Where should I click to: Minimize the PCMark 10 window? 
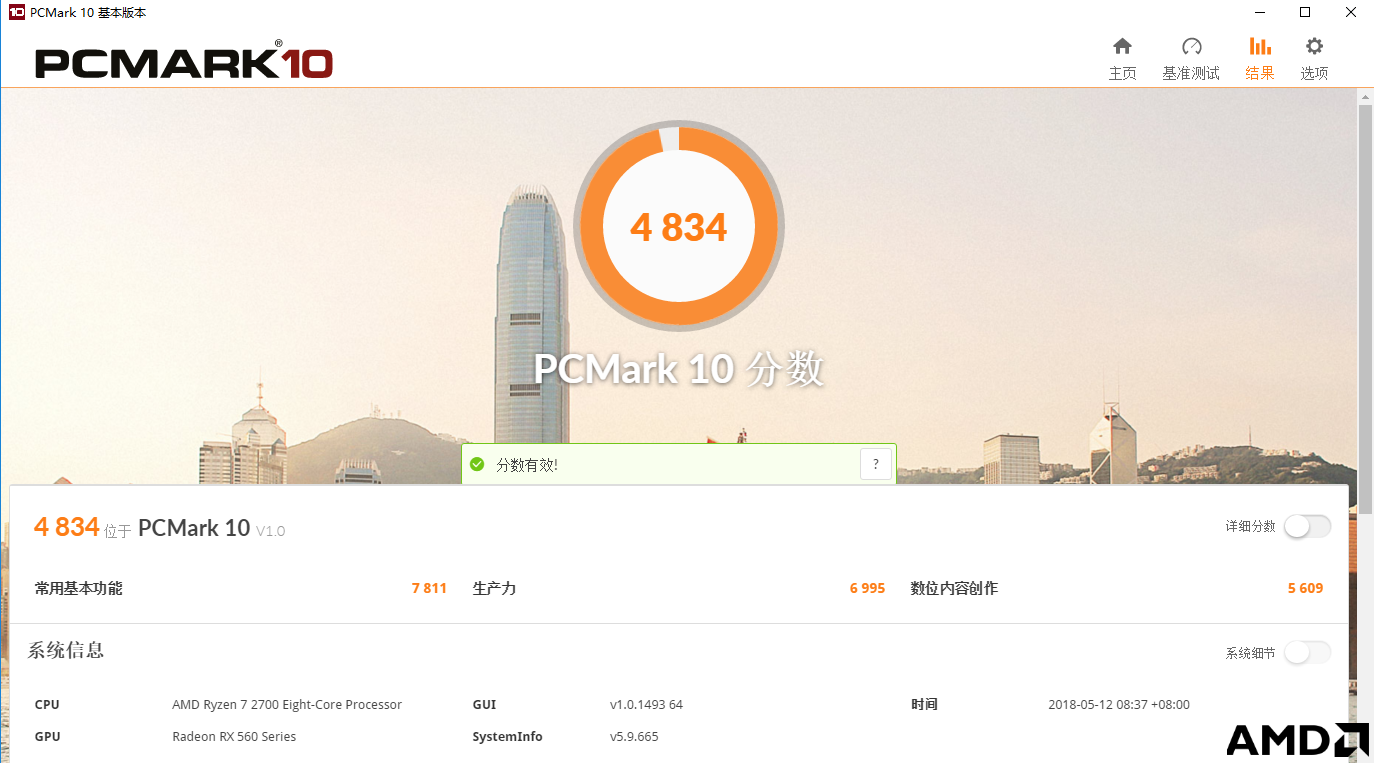(x=1259, y=12)
